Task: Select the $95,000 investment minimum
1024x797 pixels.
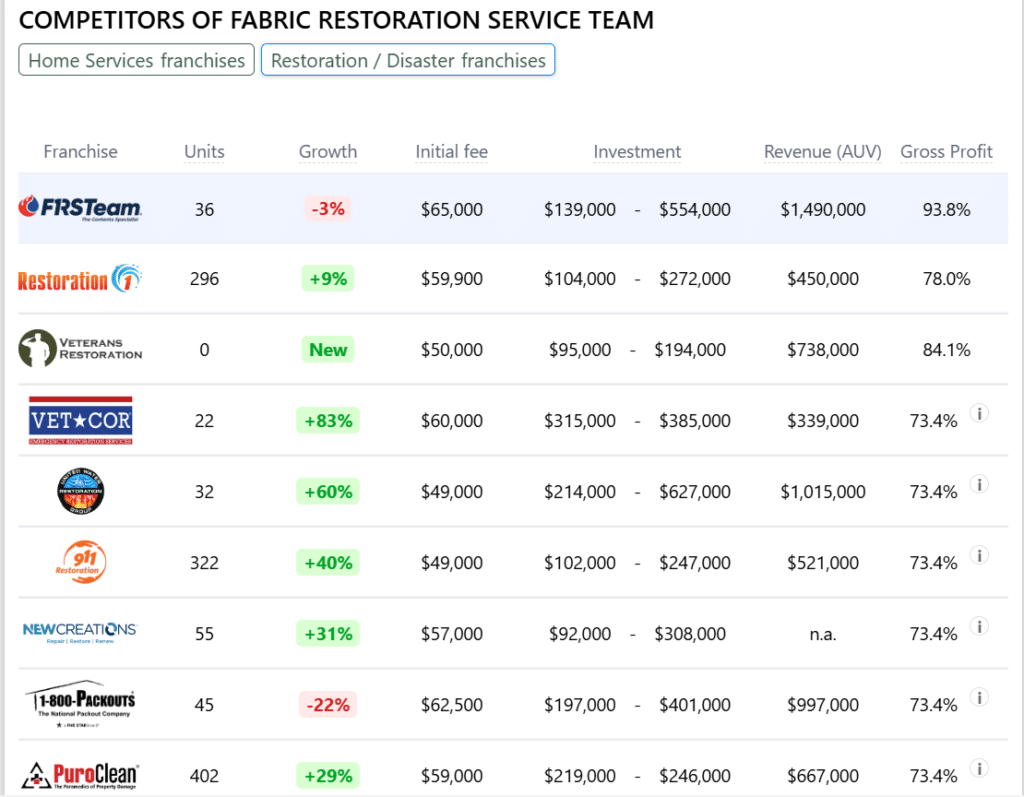Action: tap(580, 350)
